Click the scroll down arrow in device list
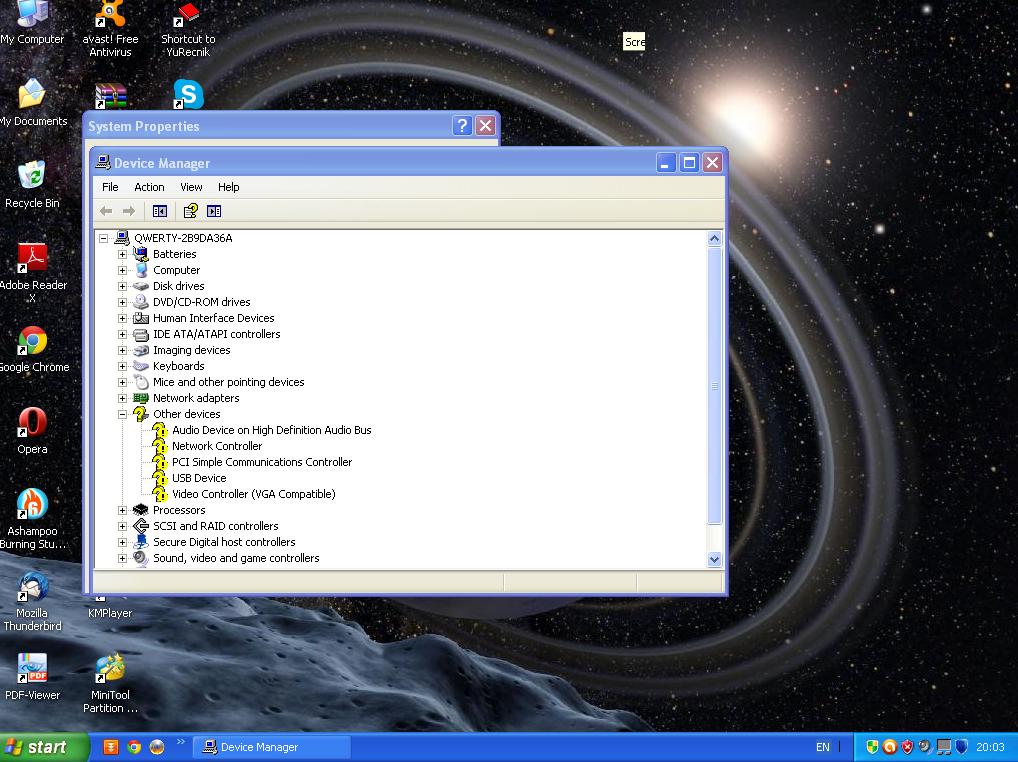This screenshot has width=1018, height=762. [x=714, y=560]
